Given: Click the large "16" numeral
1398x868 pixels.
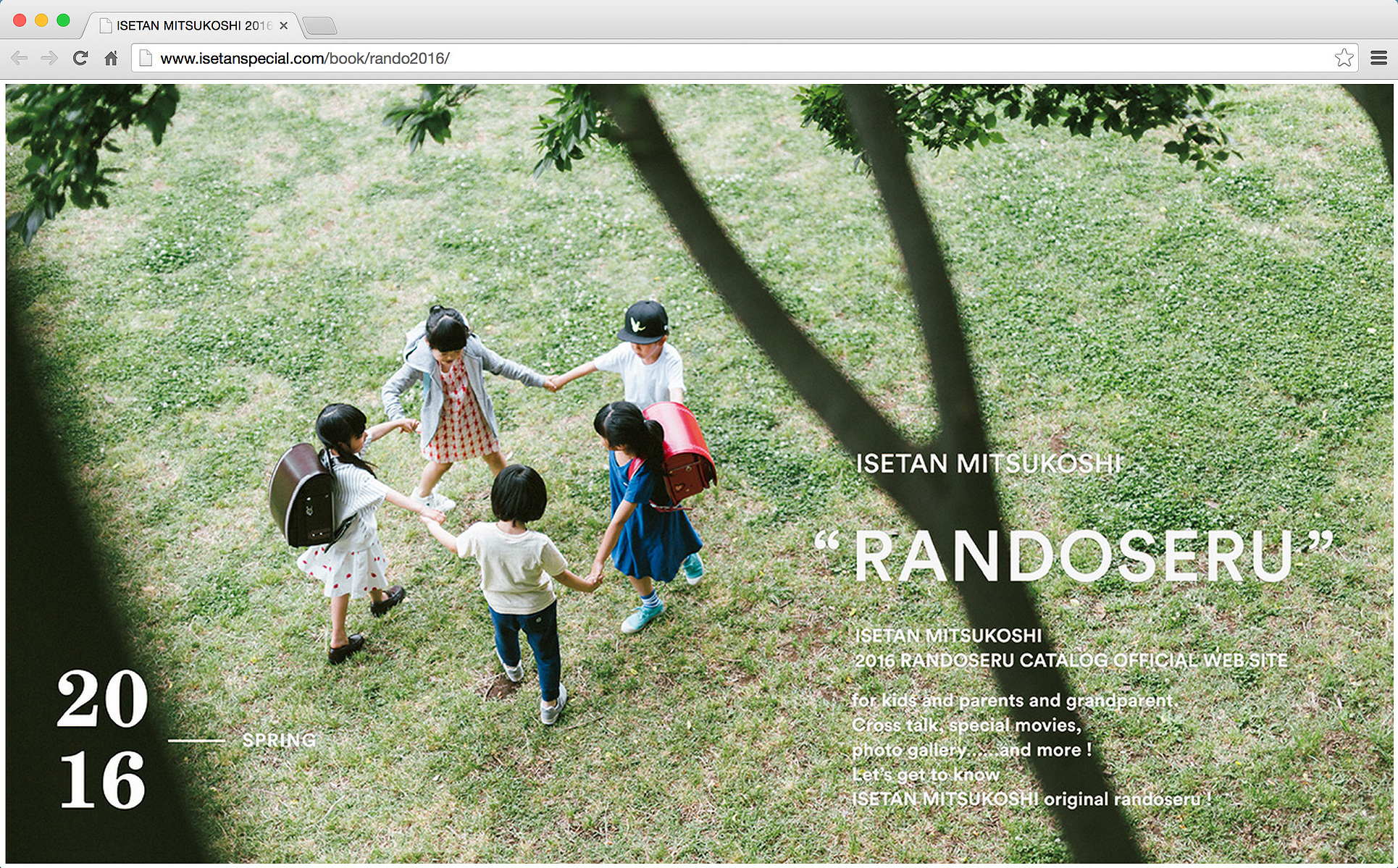Looking at the screenshot, I should click(x=102, y=780).
